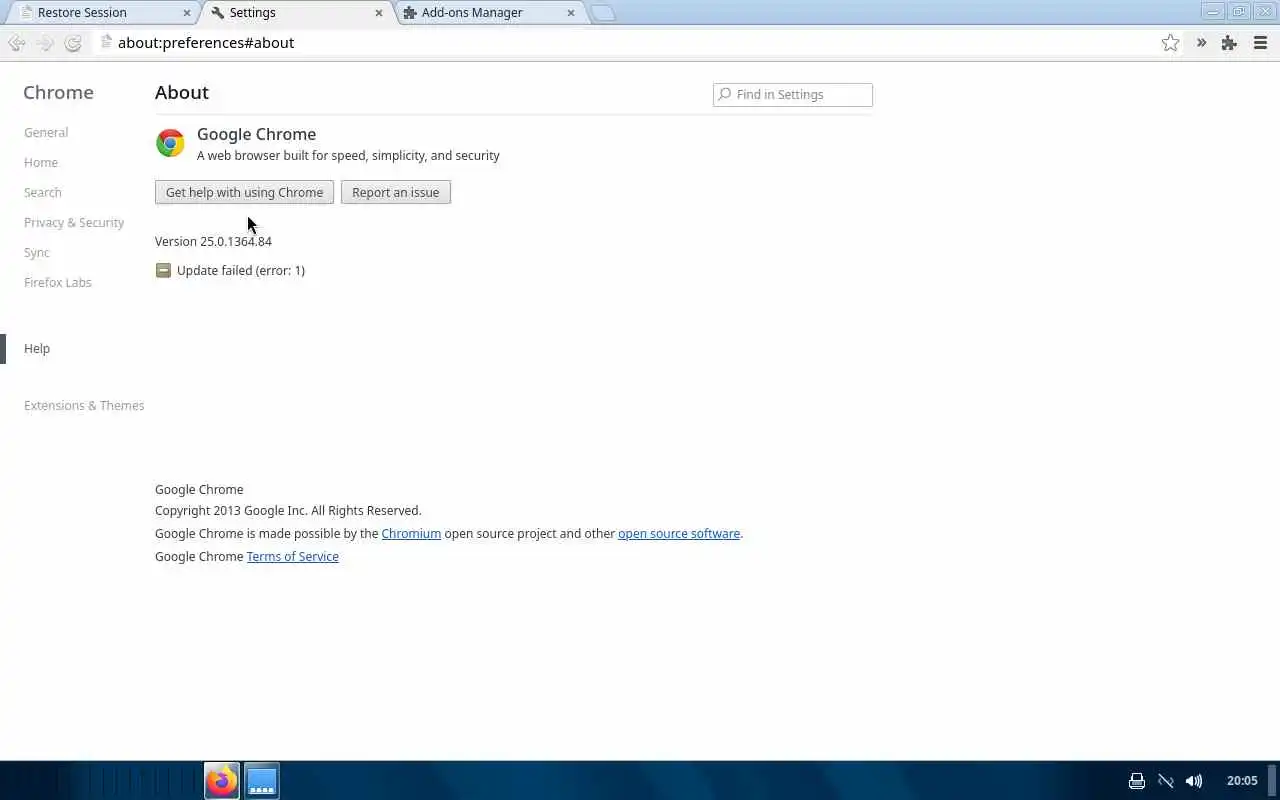
Task: Click Get help with using Chrome
Action: click(x=244, y=192)
